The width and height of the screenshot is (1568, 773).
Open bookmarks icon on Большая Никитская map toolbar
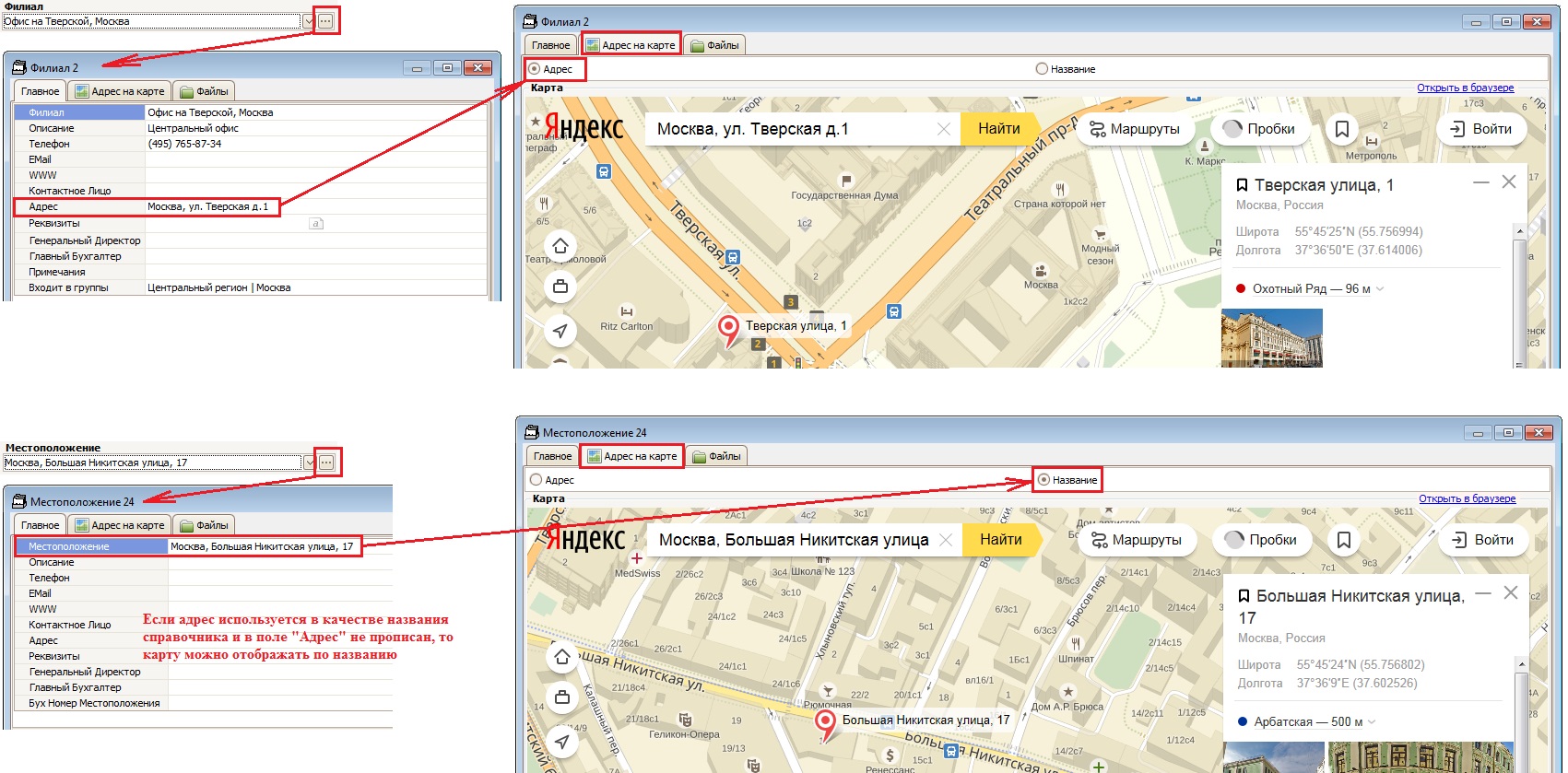click(x=1344, y=540)
